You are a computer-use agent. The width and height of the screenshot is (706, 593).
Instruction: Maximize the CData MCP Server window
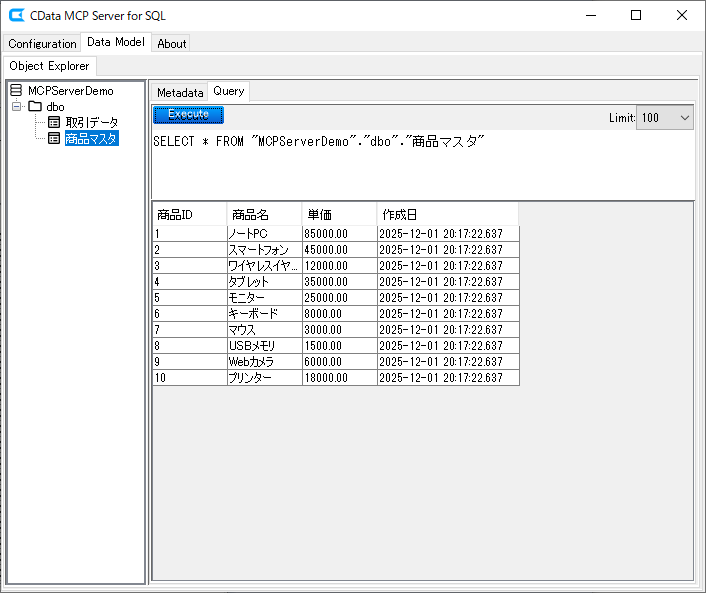coord(636,15)
